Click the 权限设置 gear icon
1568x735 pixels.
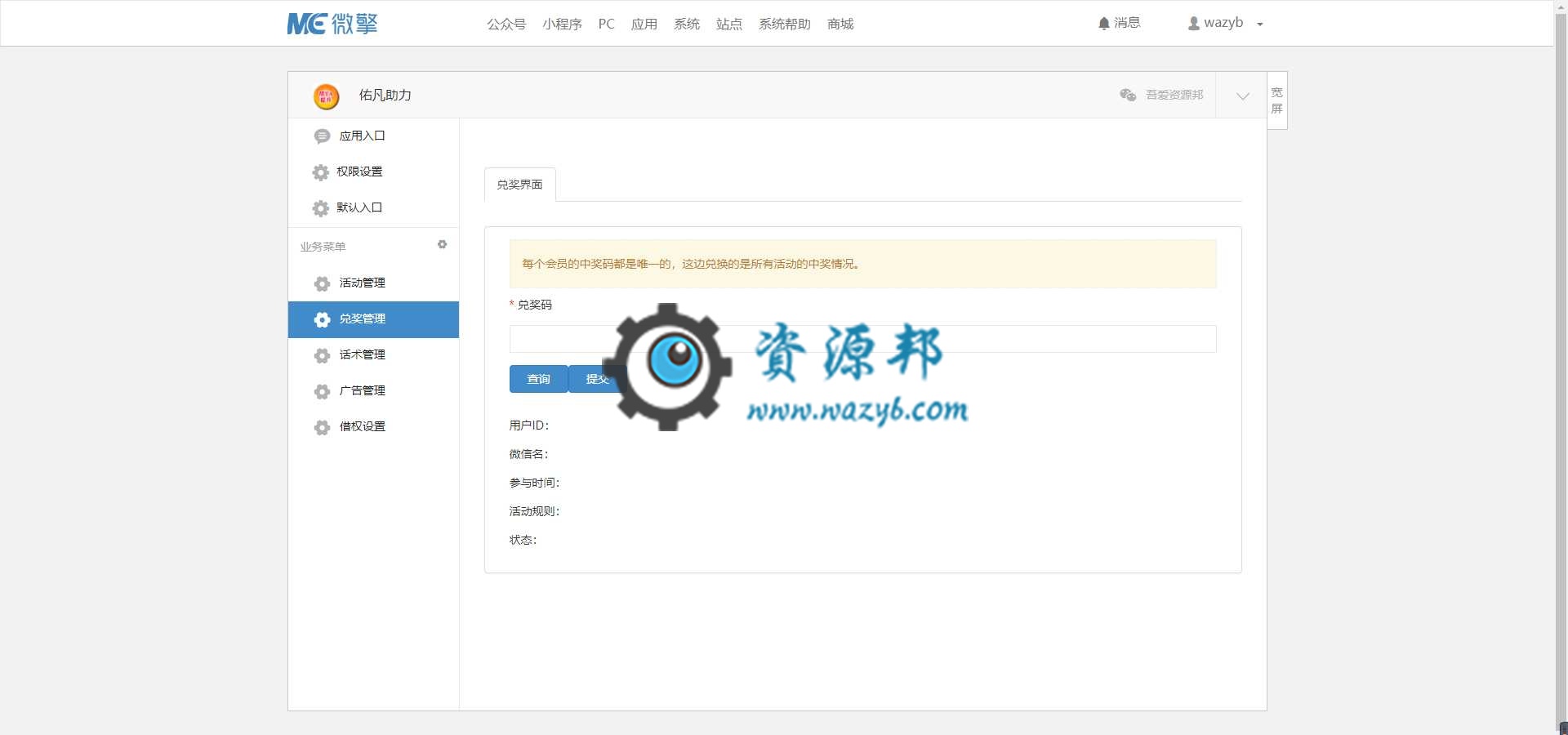pos(321,172)
